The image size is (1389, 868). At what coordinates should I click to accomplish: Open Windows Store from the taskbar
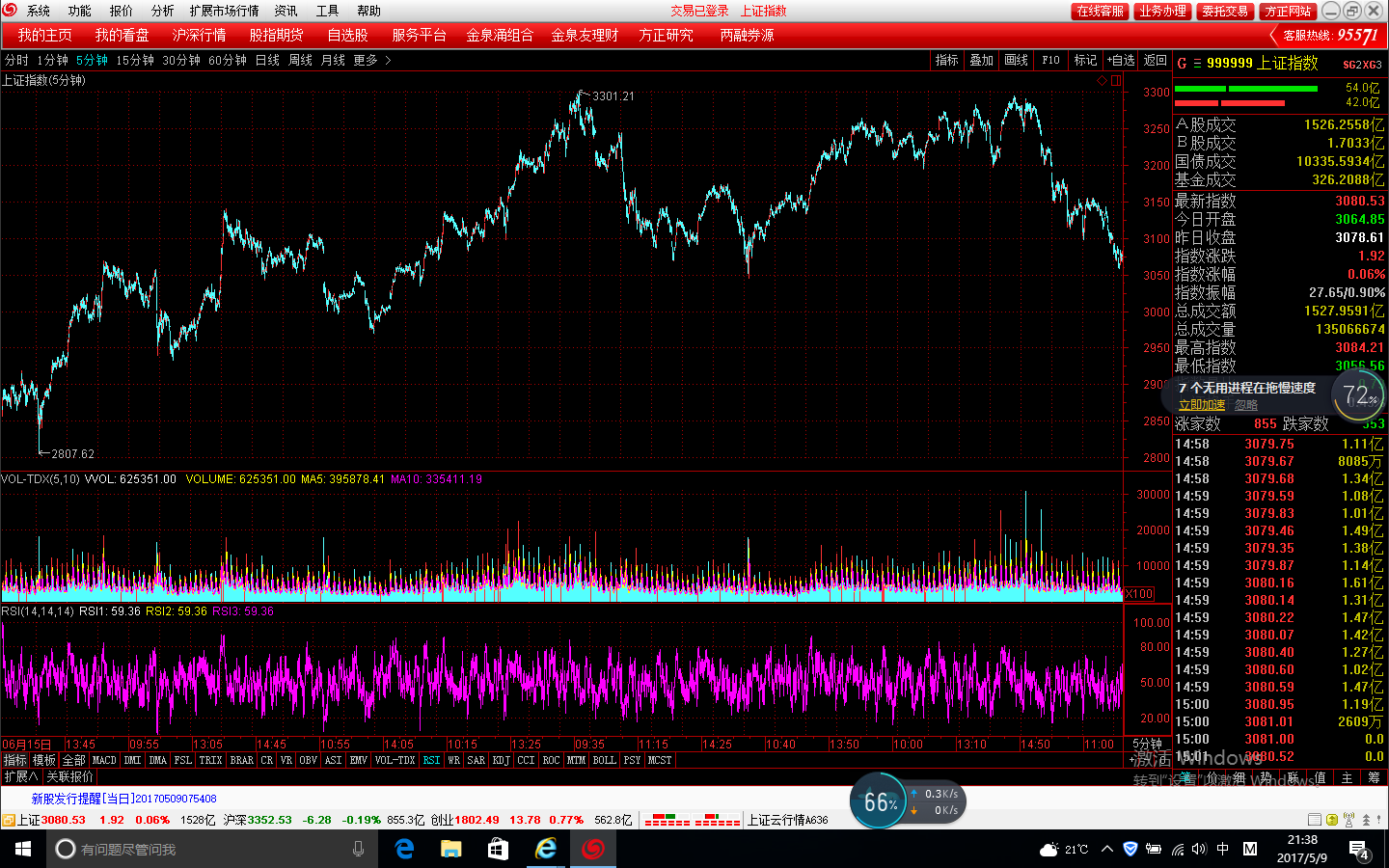pyautogui.click(x=498, y=849)
